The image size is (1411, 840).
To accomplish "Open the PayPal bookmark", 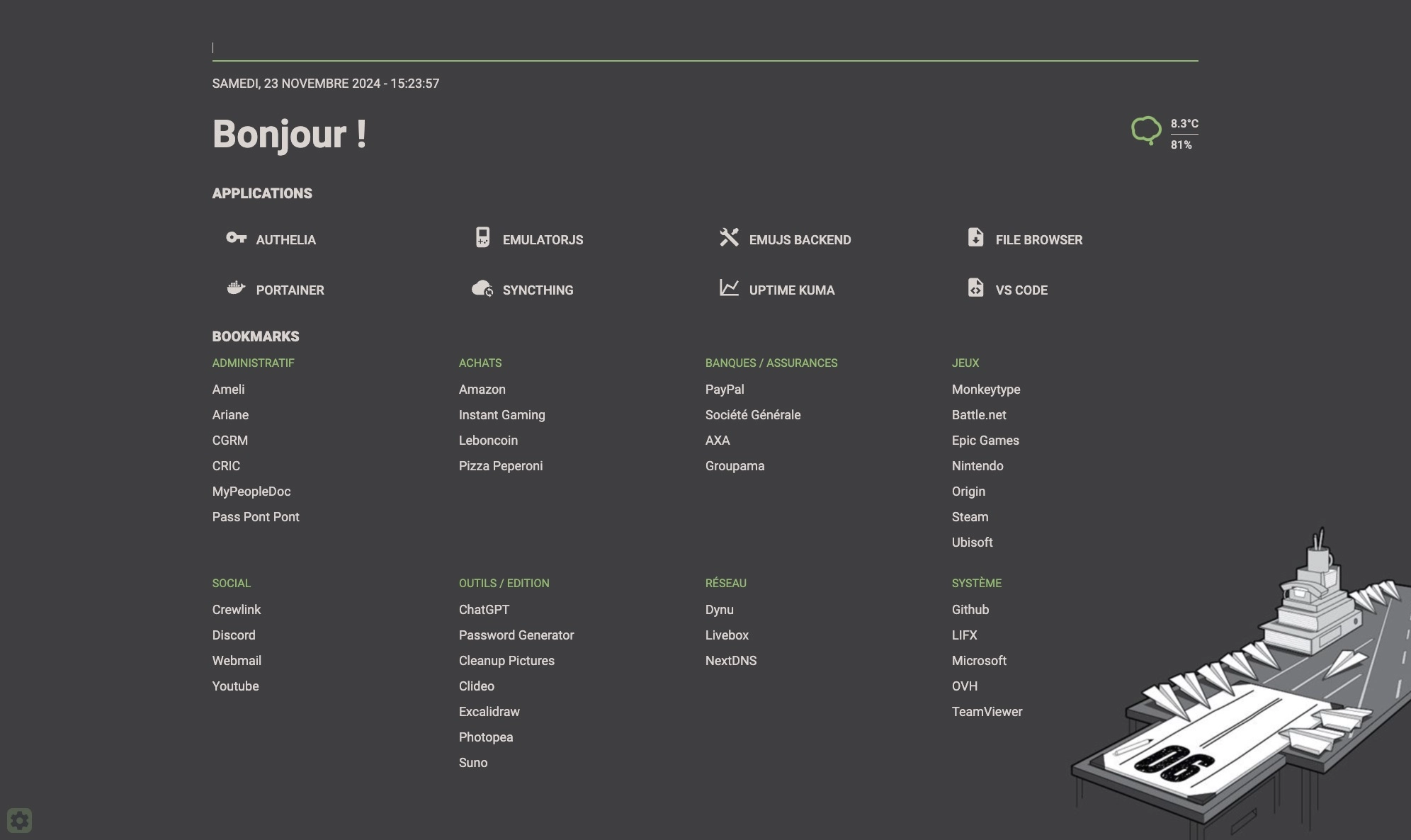I will pos(725,390).
